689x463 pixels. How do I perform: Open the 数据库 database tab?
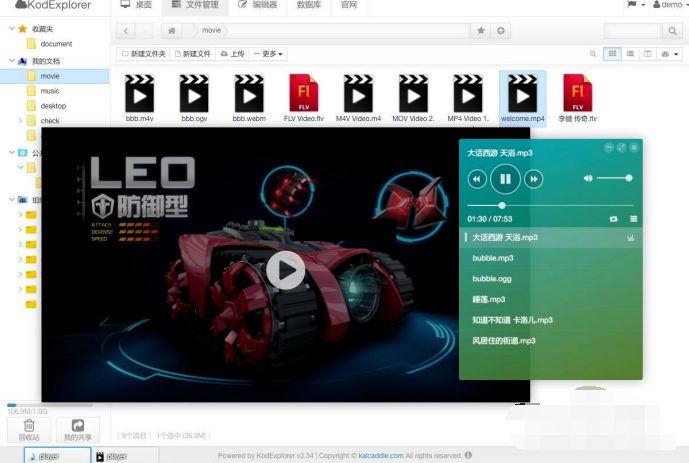[x=308, y=5]
